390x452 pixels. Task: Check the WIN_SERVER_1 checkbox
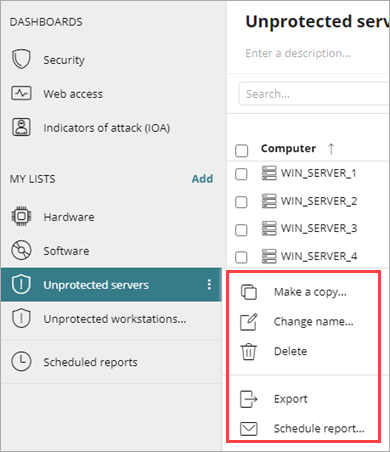[x=241, y=174]
